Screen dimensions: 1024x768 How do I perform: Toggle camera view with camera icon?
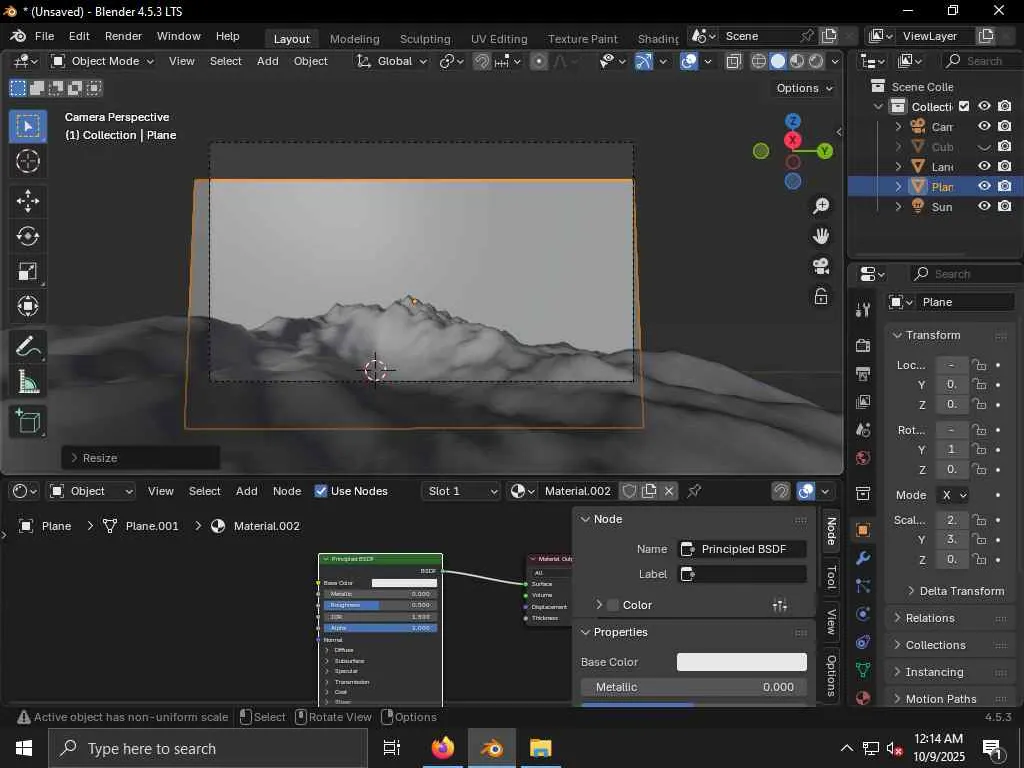[x=821, y=266]
